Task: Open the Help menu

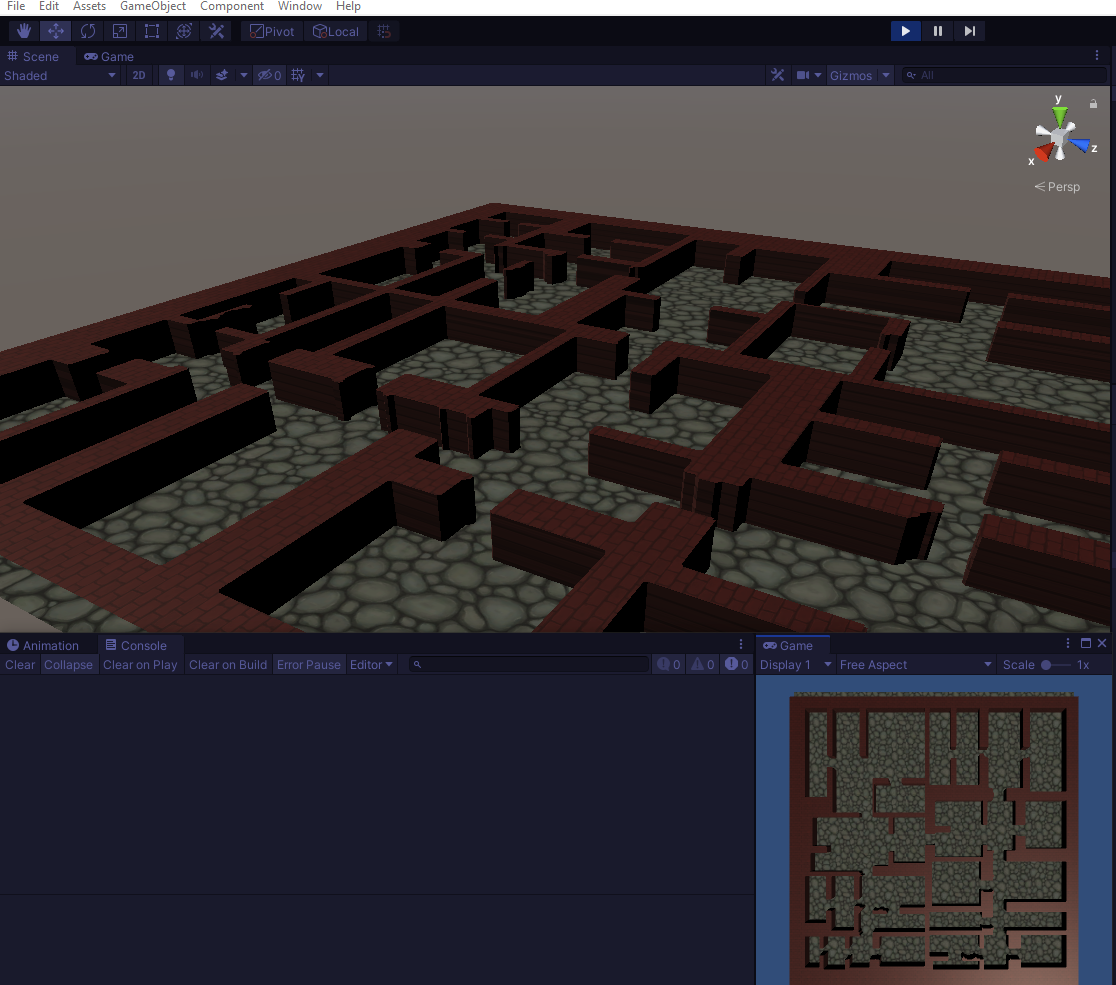Action: [348, 6]
